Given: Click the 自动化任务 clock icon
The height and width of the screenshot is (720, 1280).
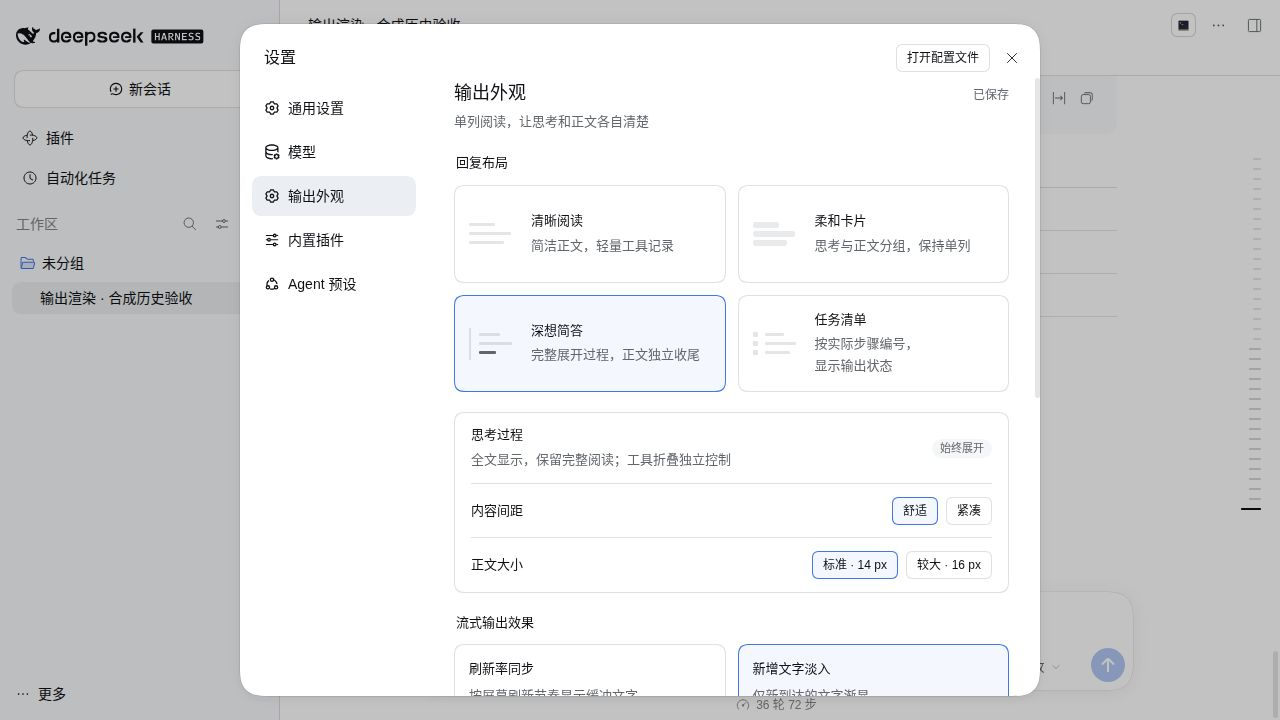Looking at the screenshot, I should [x=30, y=178].
